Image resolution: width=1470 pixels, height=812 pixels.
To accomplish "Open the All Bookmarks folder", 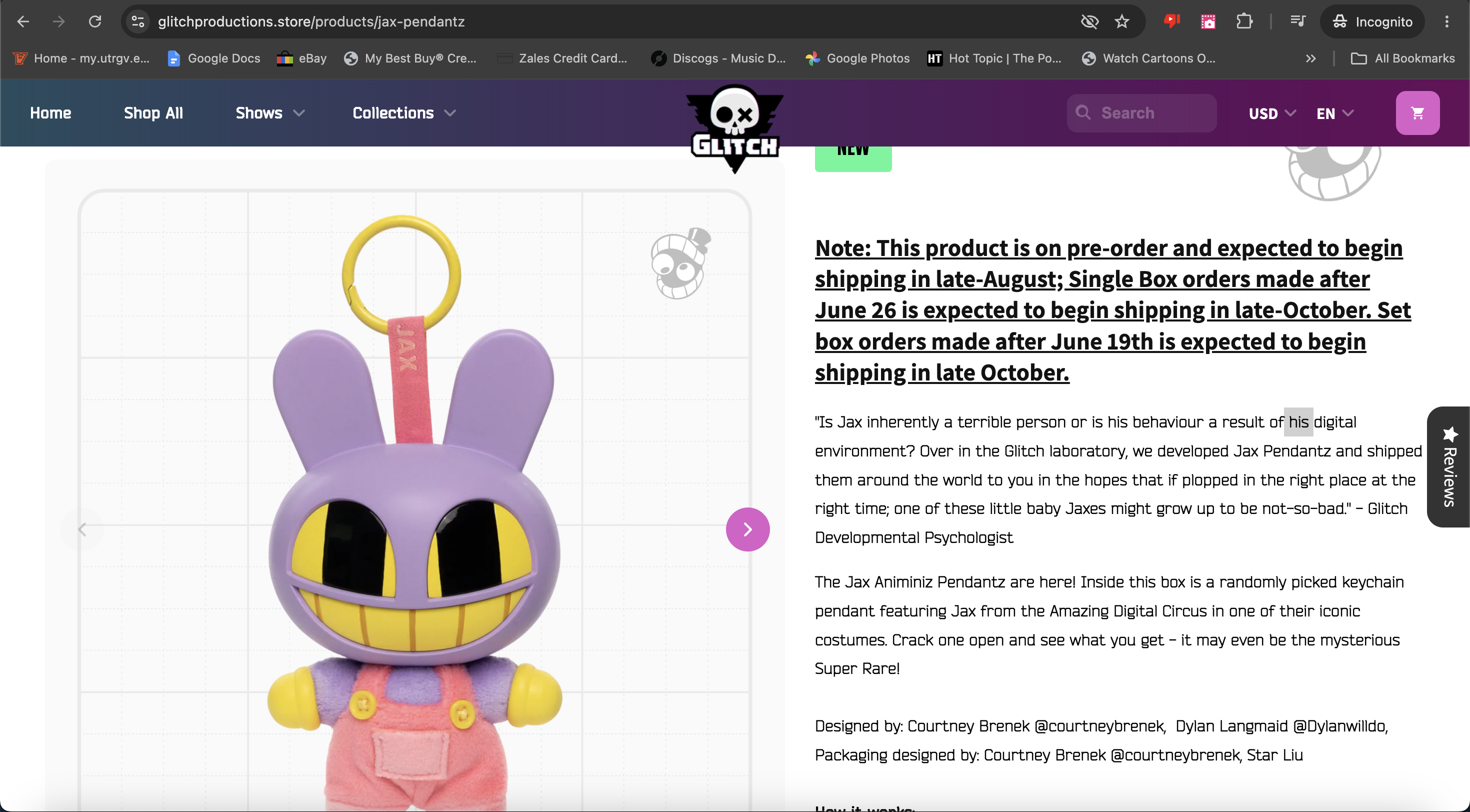I will (x=1403, y=58).
